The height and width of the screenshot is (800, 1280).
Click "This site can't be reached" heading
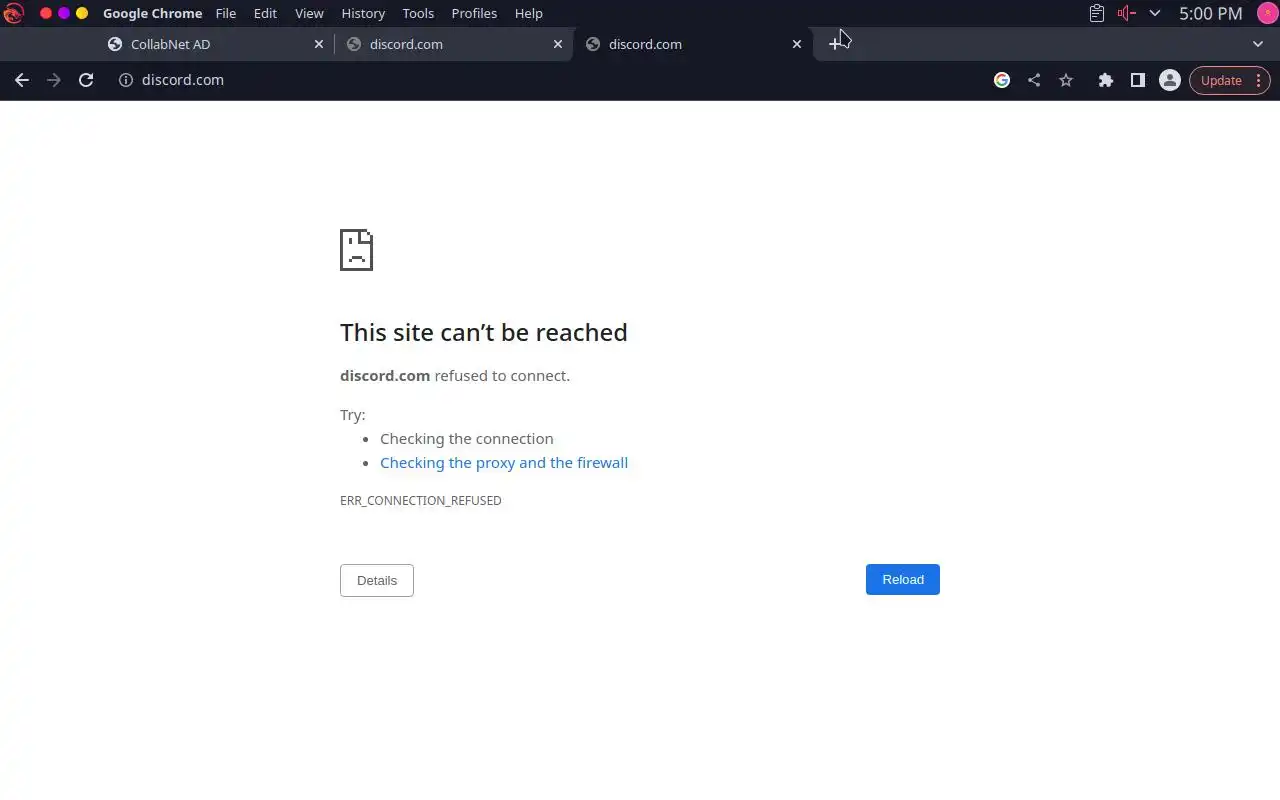pyautogui.click(x=484, y=332)
